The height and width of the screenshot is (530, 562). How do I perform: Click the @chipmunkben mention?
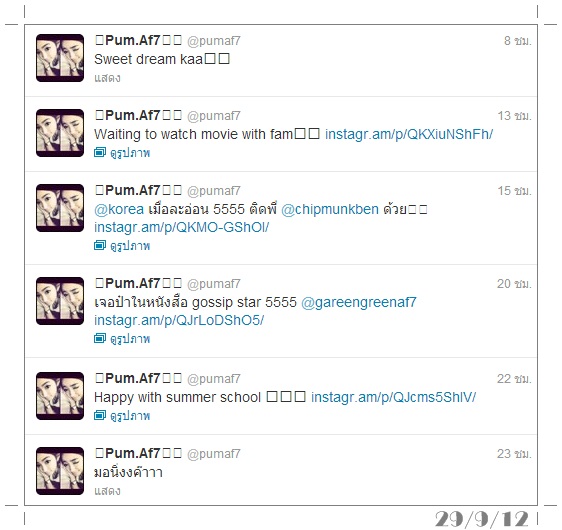tap(330, 209)
